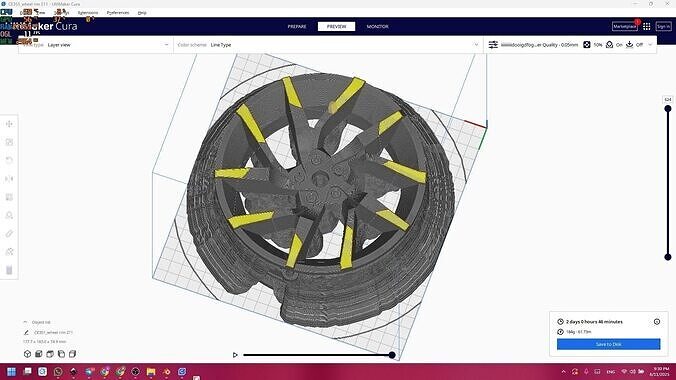Click the support icon labeled On
This screenshot has height=380, width=676.
pos(609,44)
